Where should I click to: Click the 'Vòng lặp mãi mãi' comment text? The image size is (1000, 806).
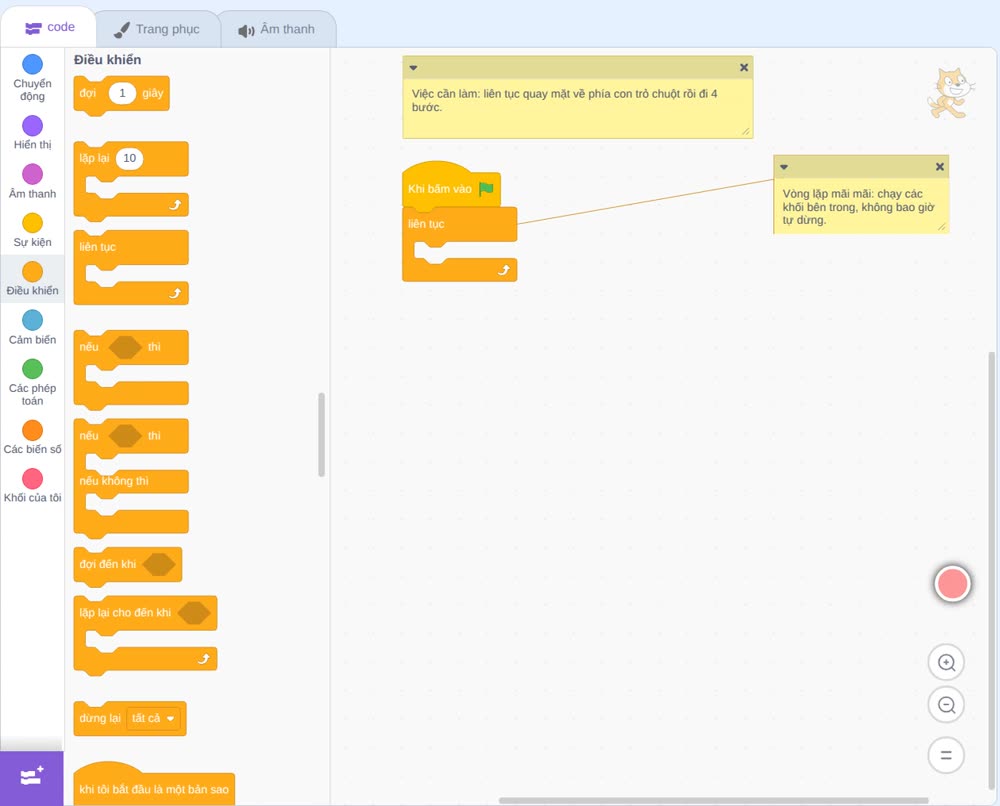click(x=861, y=206)
